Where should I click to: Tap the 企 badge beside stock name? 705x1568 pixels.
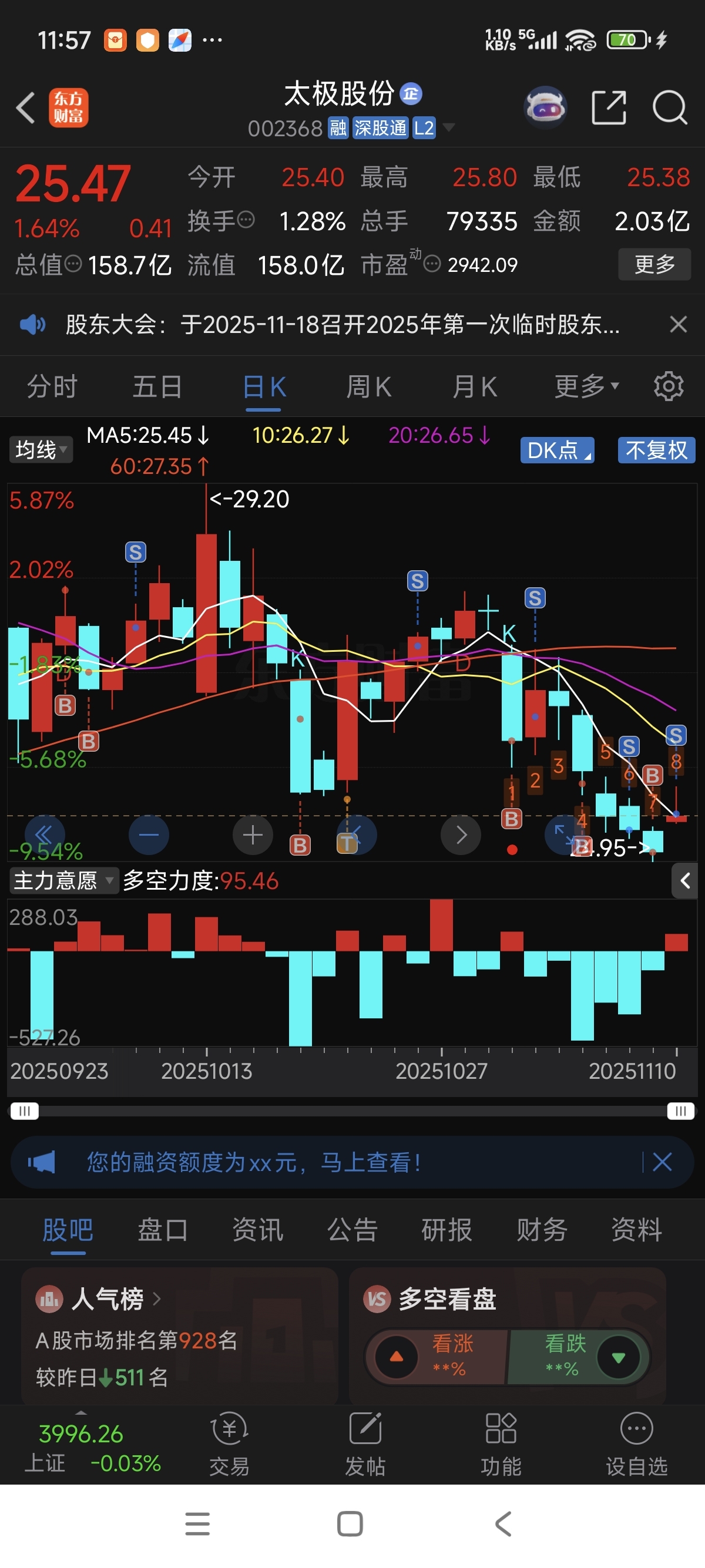click(411, 93)
